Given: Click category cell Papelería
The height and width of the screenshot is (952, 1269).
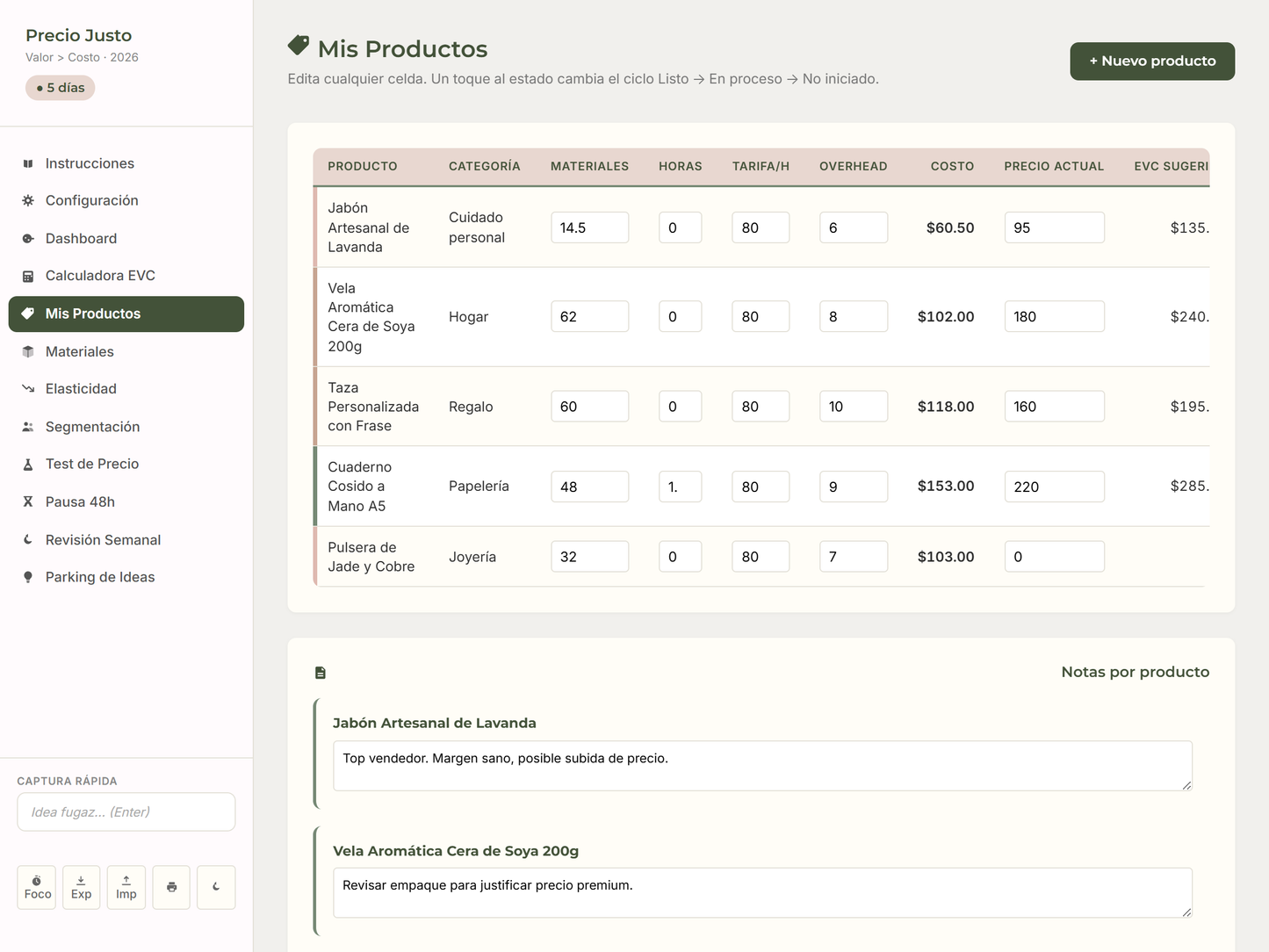Looking at the screenshot, I should tap(479, 486).
